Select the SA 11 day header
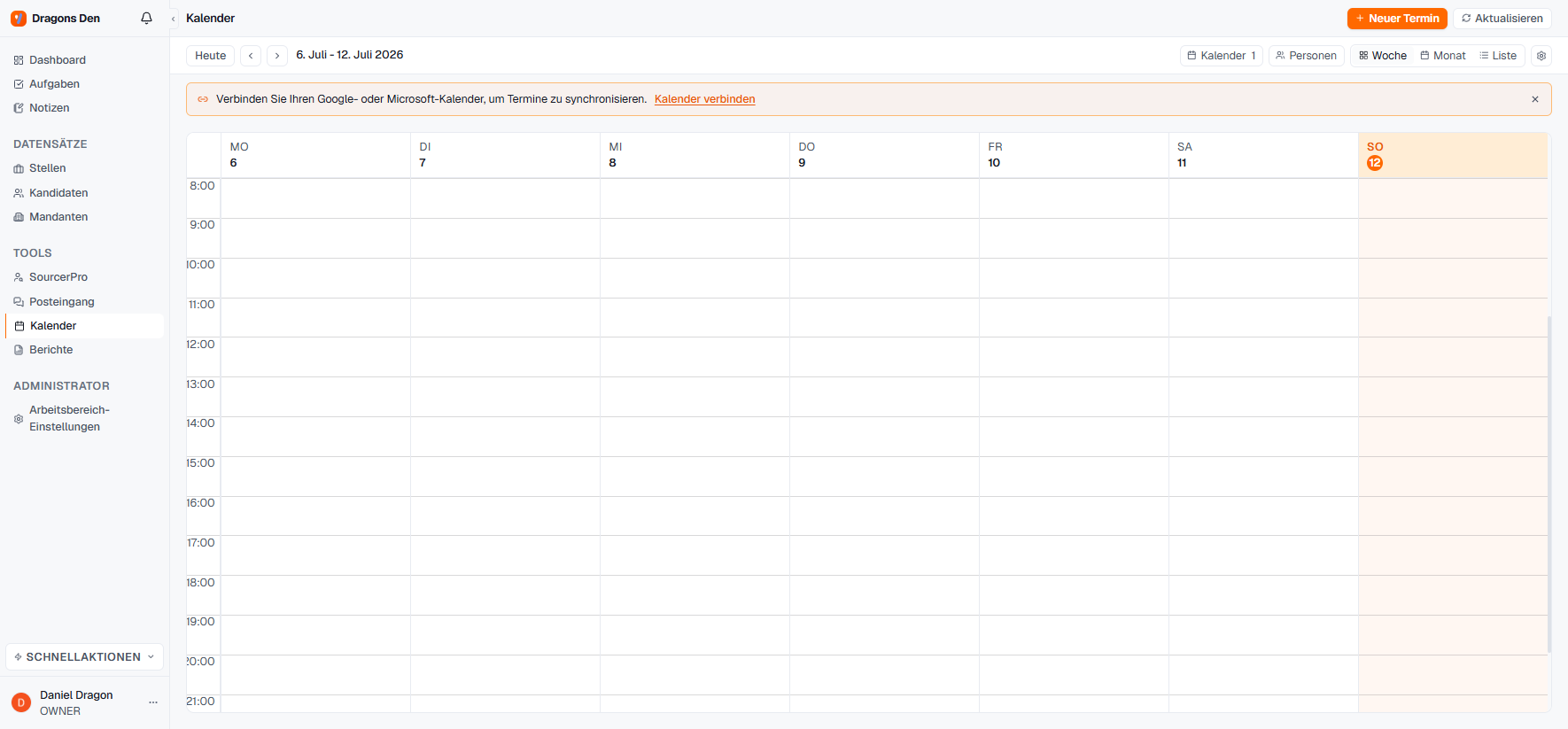This screenshot has width=1568, height=729. [1263, 155]
